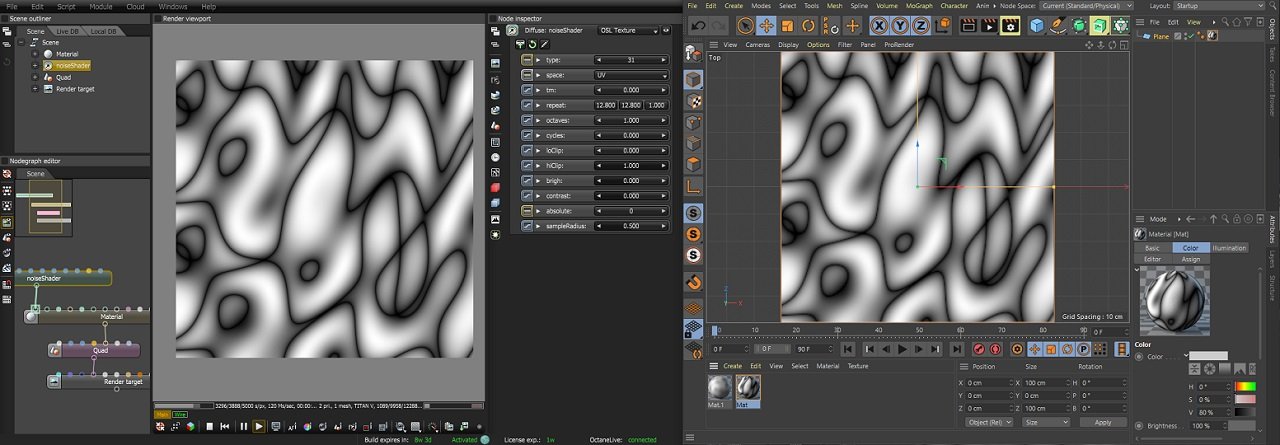Screen dimensions: 1280x445
Task: Open the OSL Texture type dropdown
Action: [x=629, y=31]
